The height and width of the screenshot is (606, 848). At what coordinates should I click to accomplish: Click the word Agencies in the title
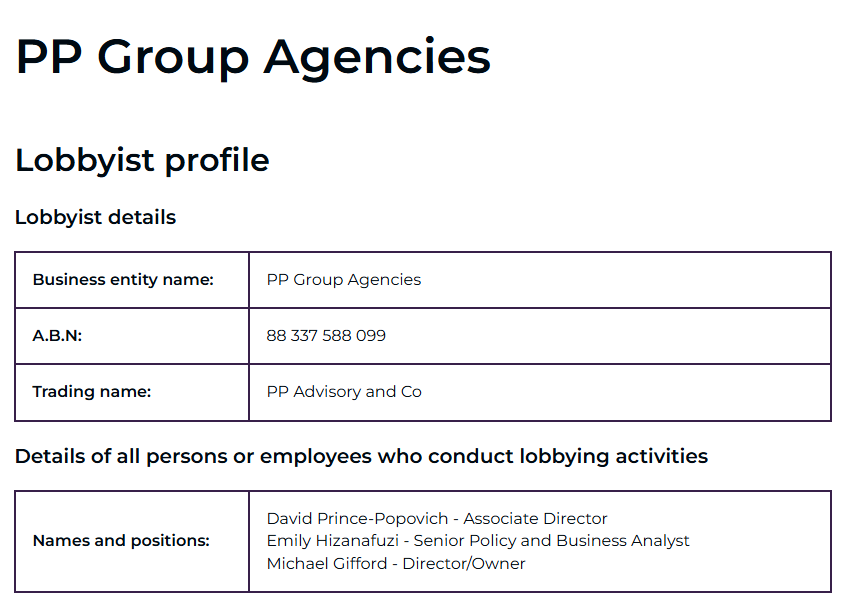[x=377, y=57]
